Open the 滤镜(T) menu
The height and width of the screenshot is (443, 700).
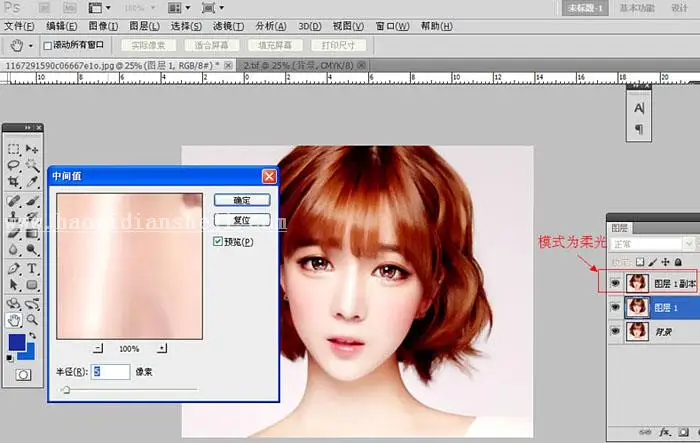click(229, 26)
